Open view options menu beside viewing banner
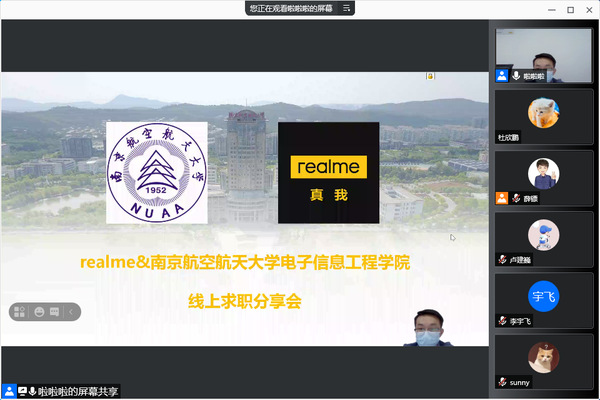The width and height of the screenshot is (600, 400). [347, 8]
